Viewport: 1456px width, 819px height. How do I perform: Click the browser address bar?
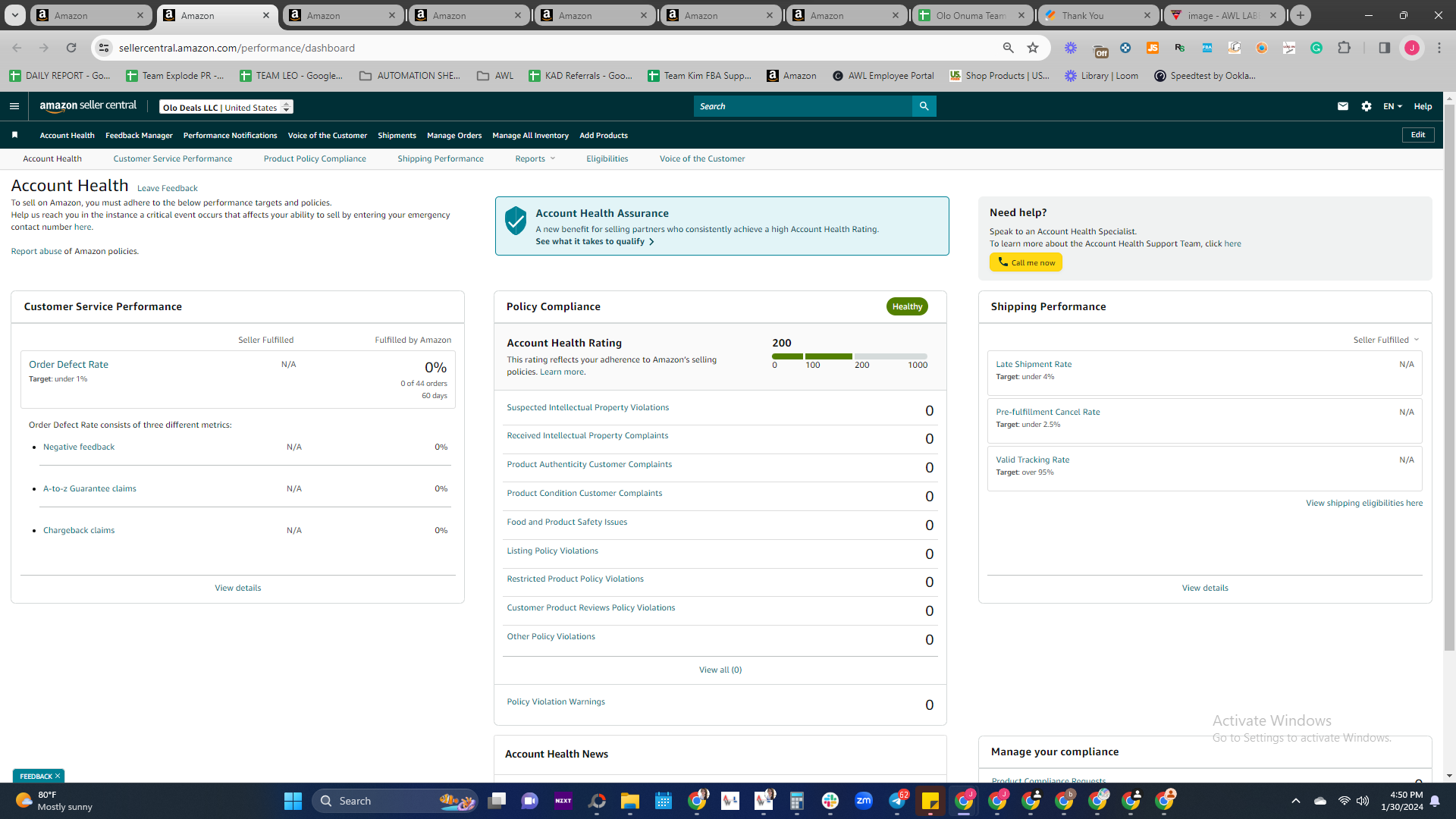point(557,48)
